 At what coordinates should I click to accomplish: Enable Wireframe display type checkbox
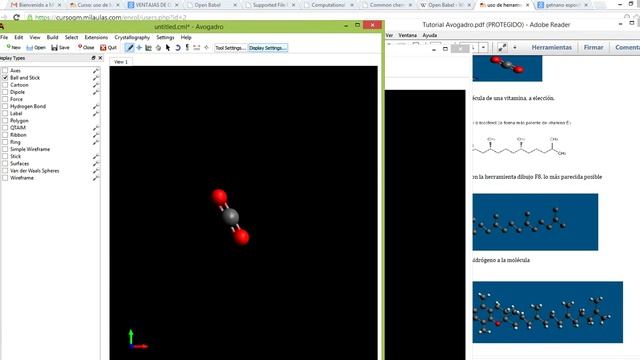5,178
